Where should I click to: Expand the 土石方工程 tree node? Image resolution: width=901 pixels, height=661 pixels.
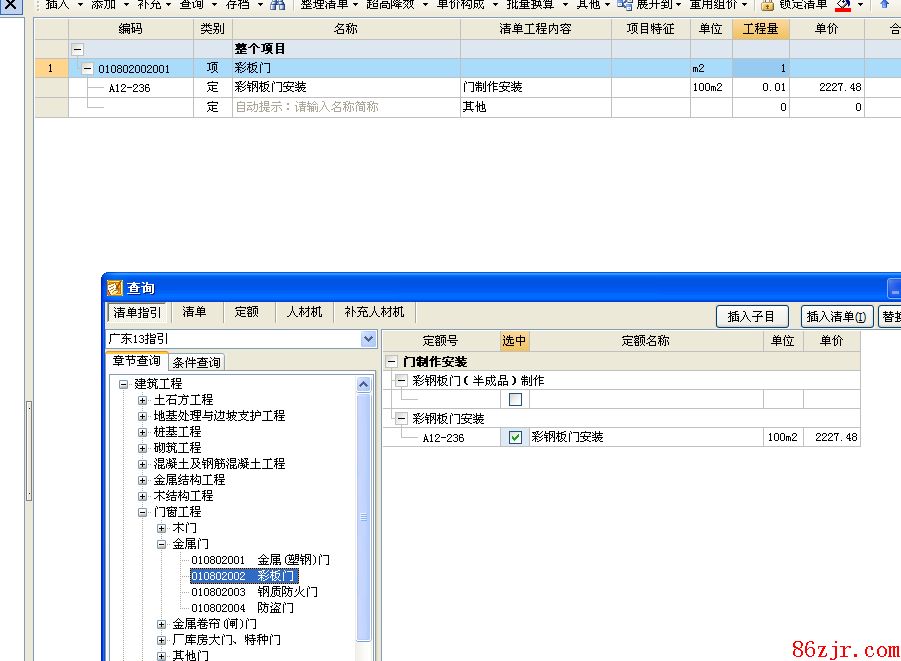click(x=143, y=400)
